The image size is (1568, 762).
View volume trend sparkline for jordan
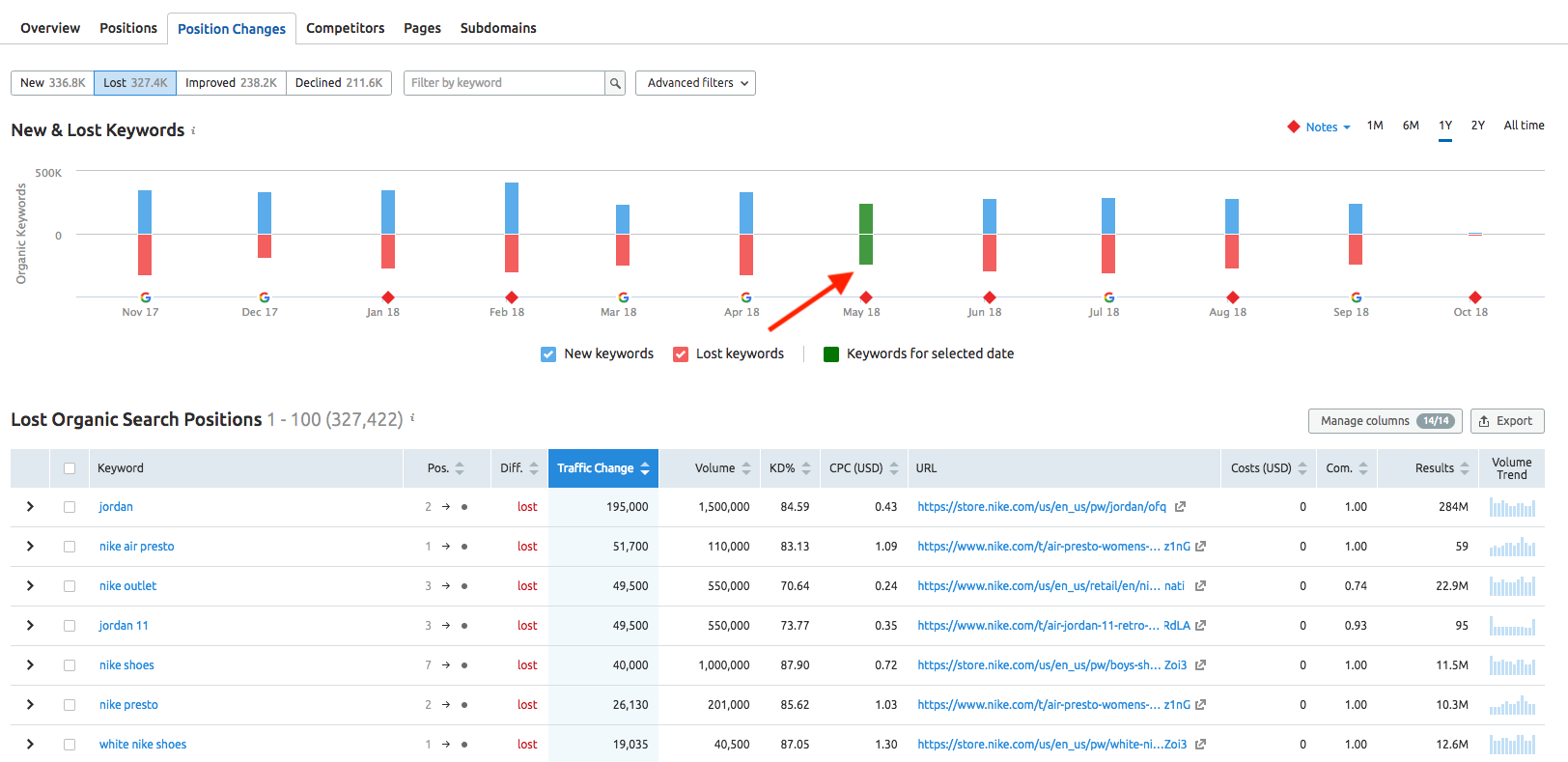(1512, 507)
